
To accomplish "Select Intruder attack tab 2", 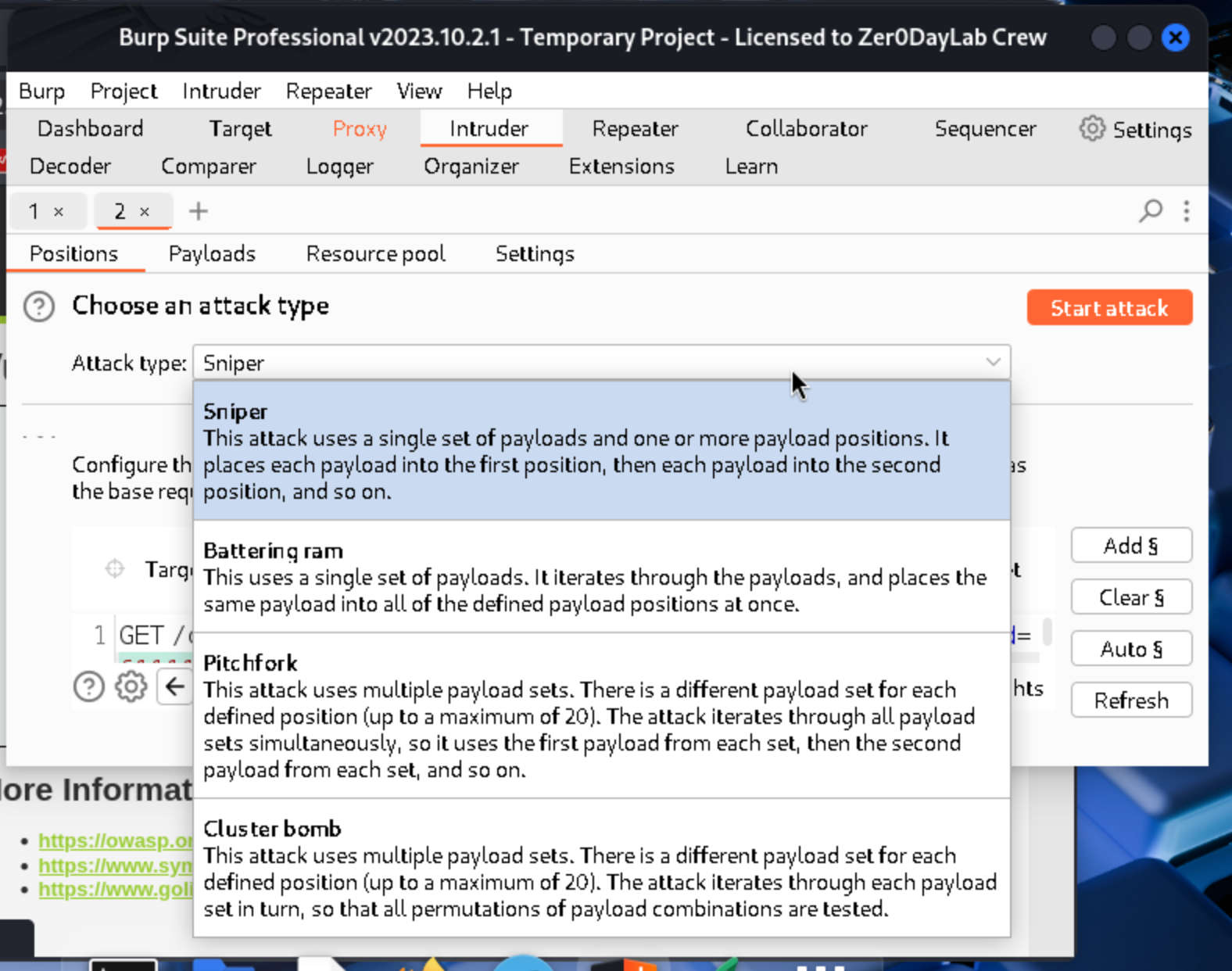I will 120,212.
